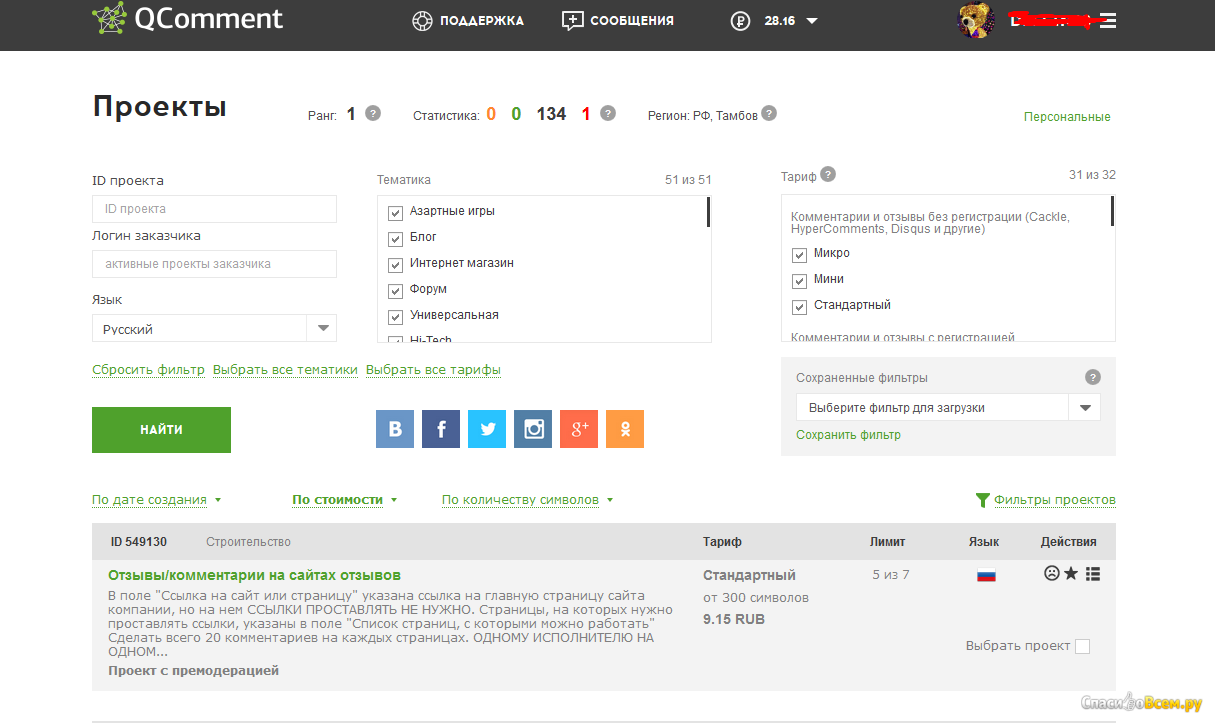Toggle Блог checkbox
This screenshot has height=723, width=1215.
[395, 239]
